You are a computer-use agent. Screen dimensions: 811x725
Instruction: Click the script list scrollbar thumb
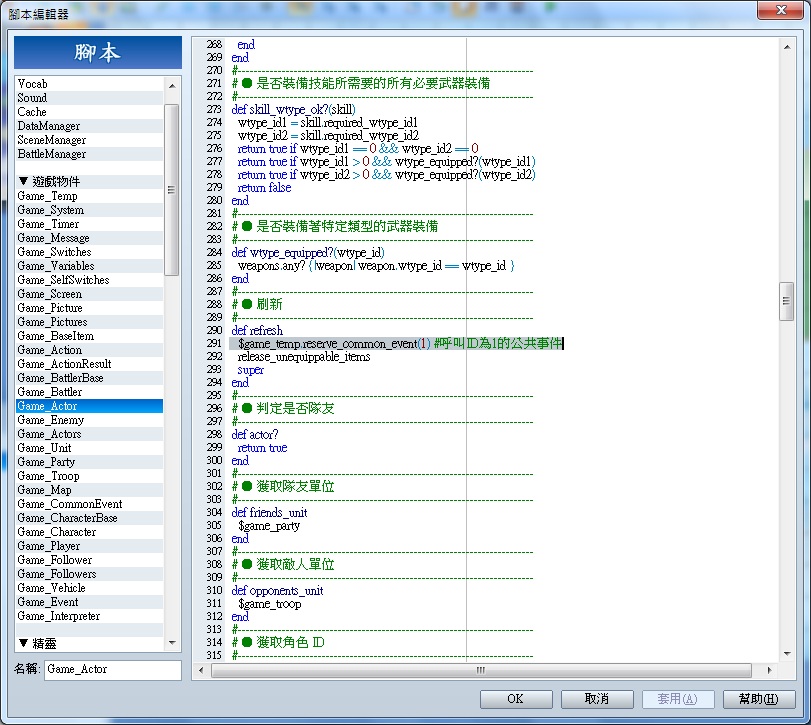pos(172,190)
